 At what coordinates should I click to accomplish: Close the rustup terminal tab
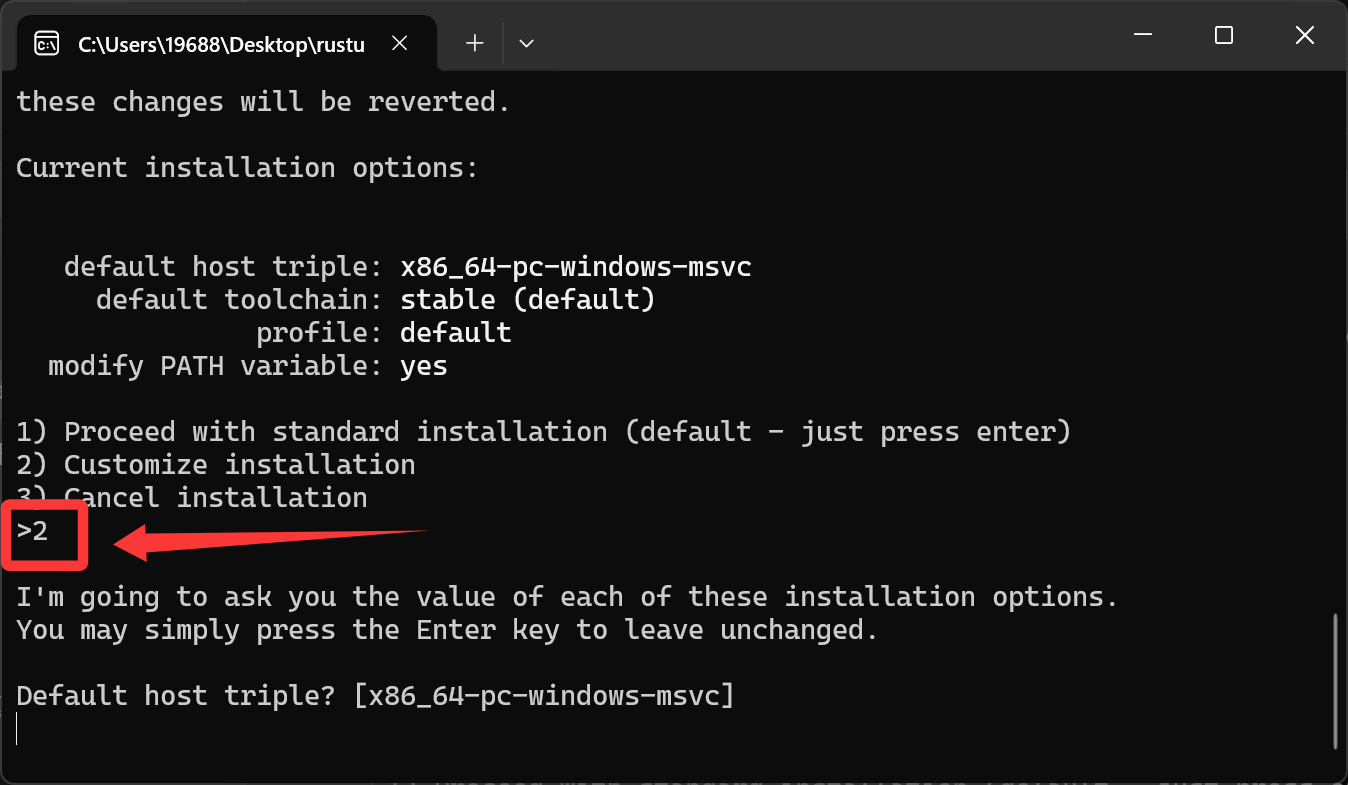click(x=399, y=44)
